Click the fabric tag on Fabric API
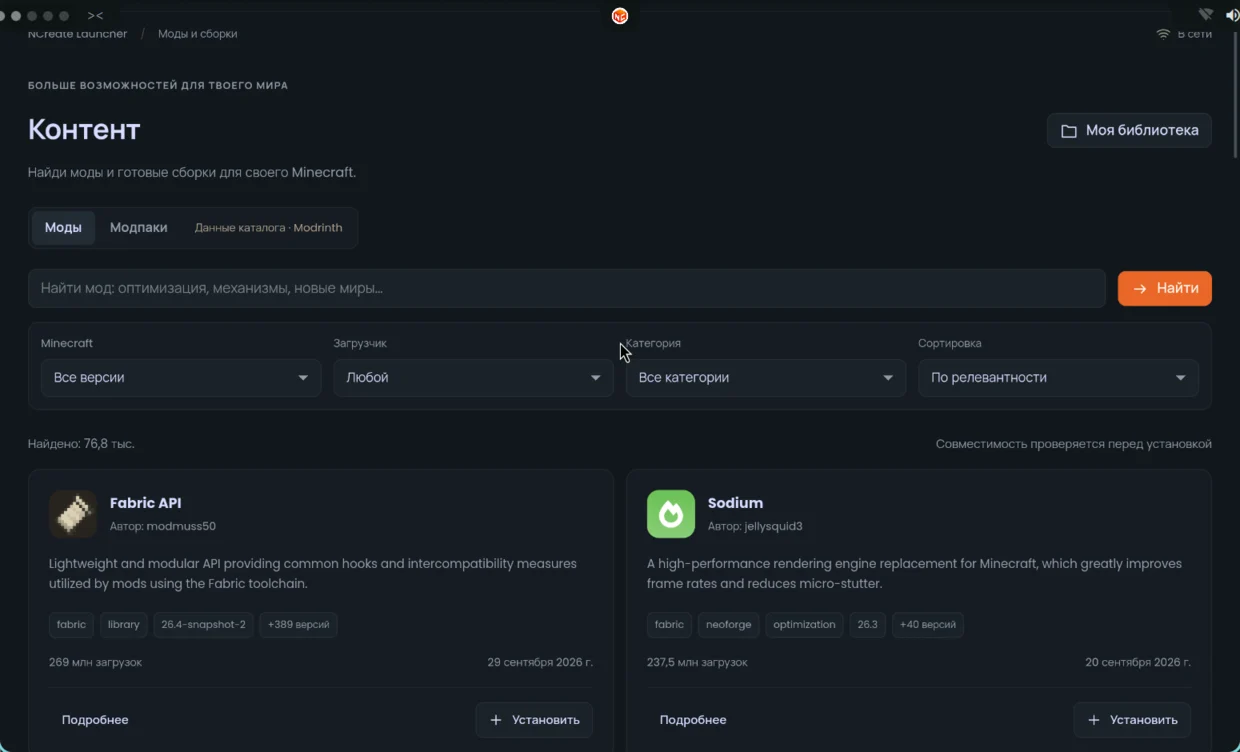The width and height of the screenshot is (1240, 752). coord(72,625)
